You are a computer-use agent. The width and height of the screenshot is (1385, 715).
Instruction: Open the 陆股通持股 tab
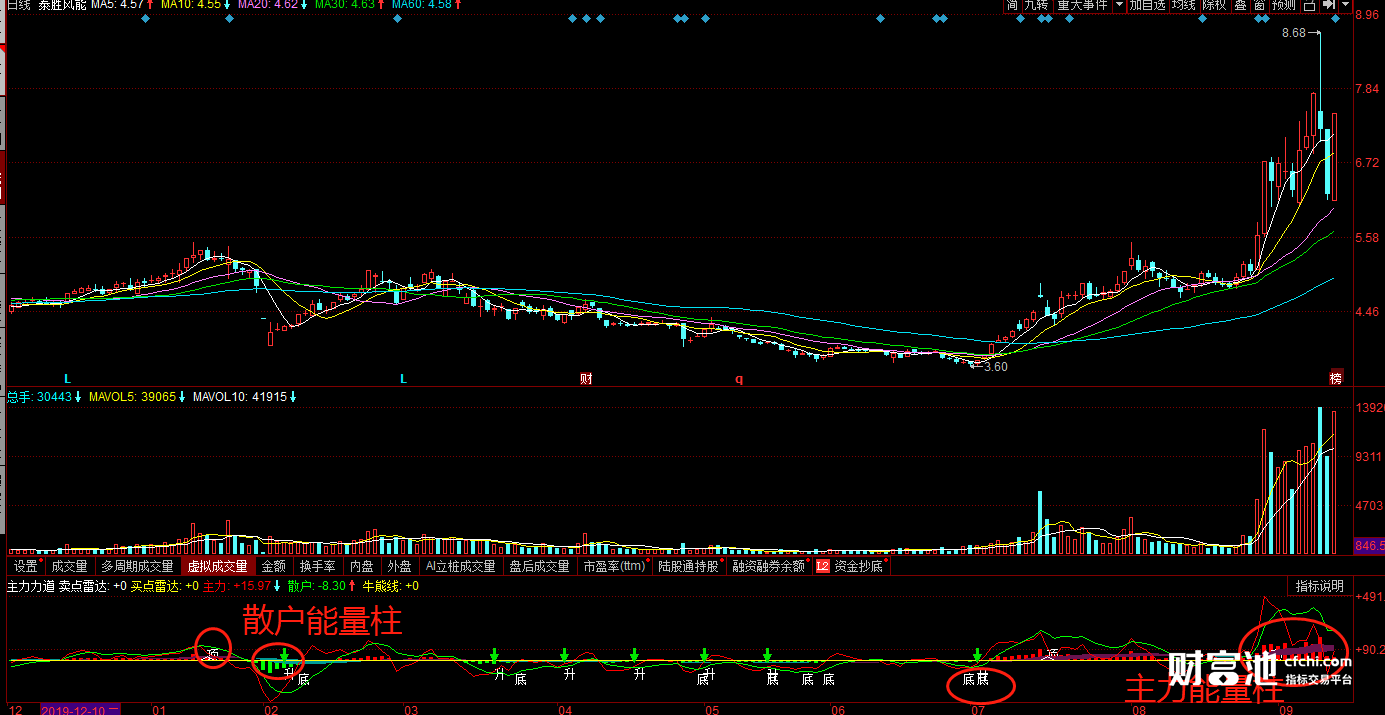[690, 566]
